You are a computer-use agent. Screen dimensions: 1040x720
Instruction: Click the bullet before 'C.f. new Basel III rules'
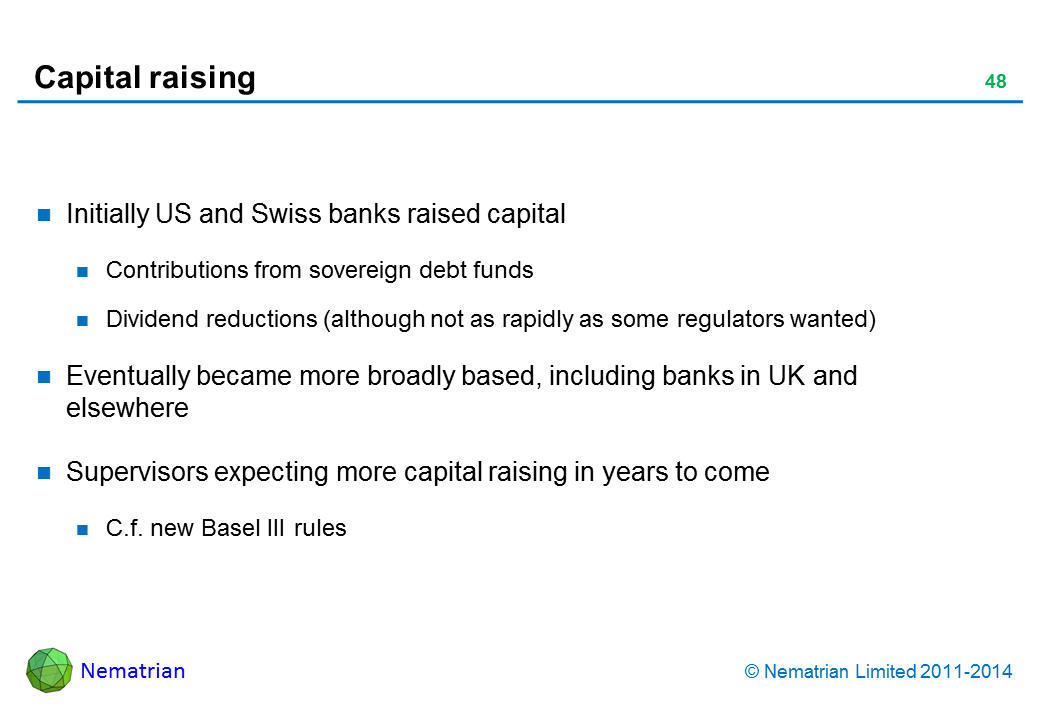85,529
